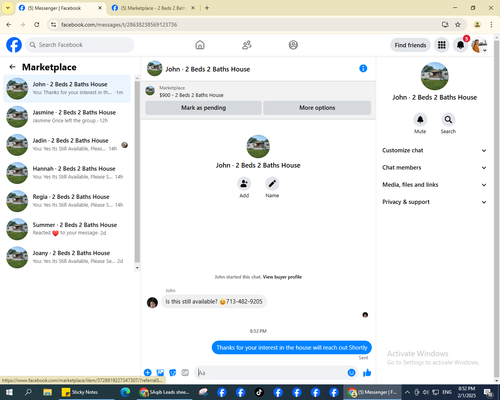
Task: Show hidden system tray icons
Action: click(407, 392)
